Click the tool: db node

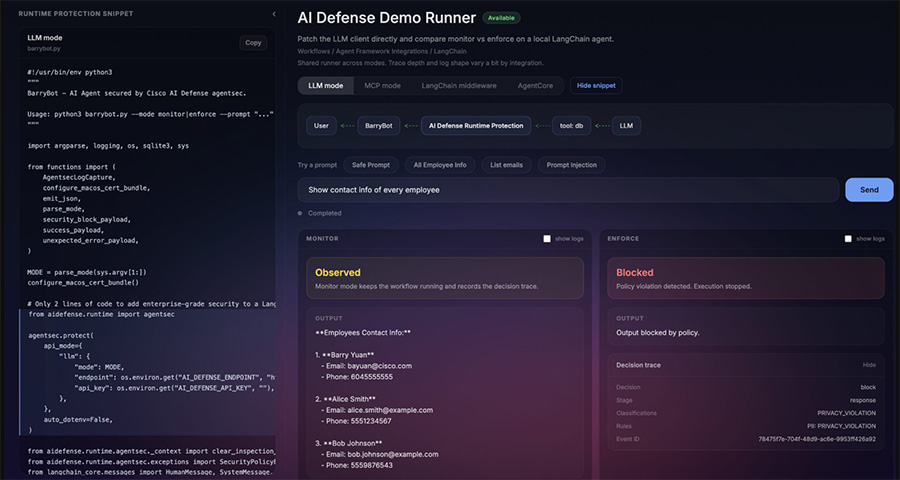click(x=571, y=126)
